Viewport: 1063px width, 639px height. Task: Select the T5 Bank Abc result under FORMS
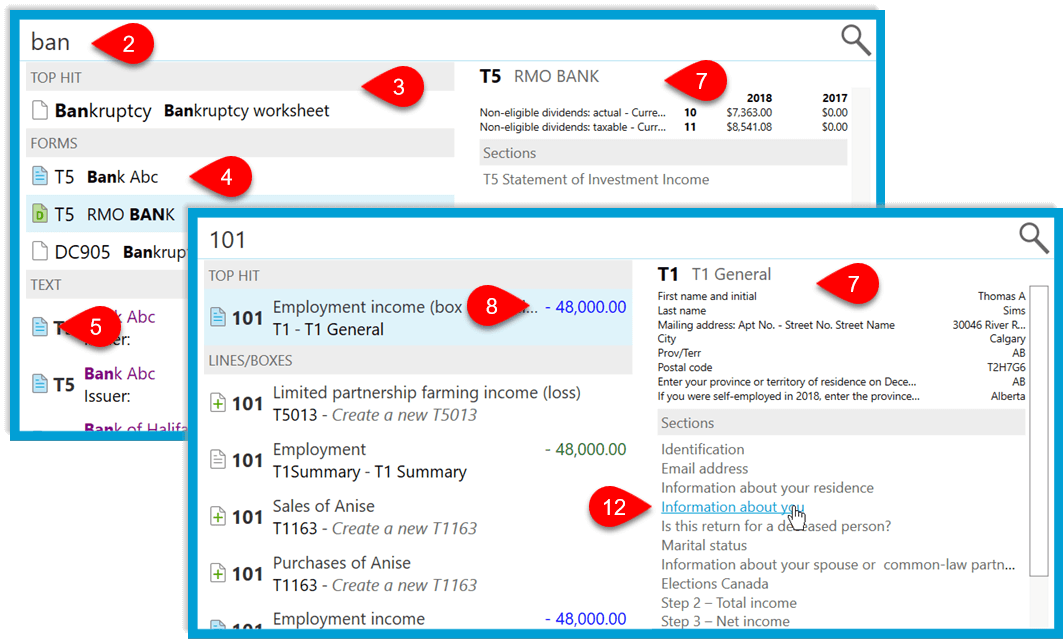pyautogui.click(x=240, y=176)
